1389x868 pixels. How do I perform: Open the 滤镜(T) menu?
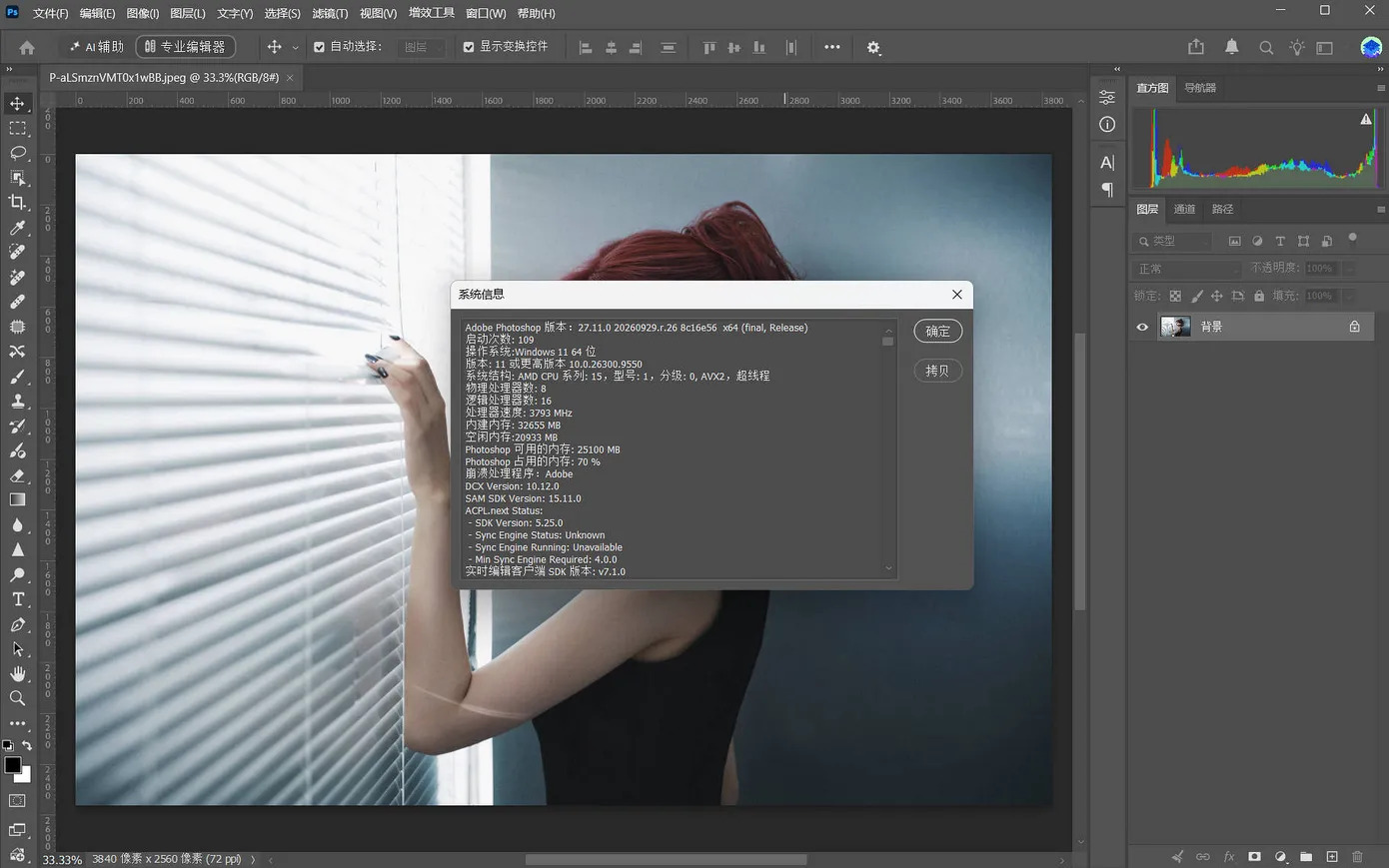330,13
